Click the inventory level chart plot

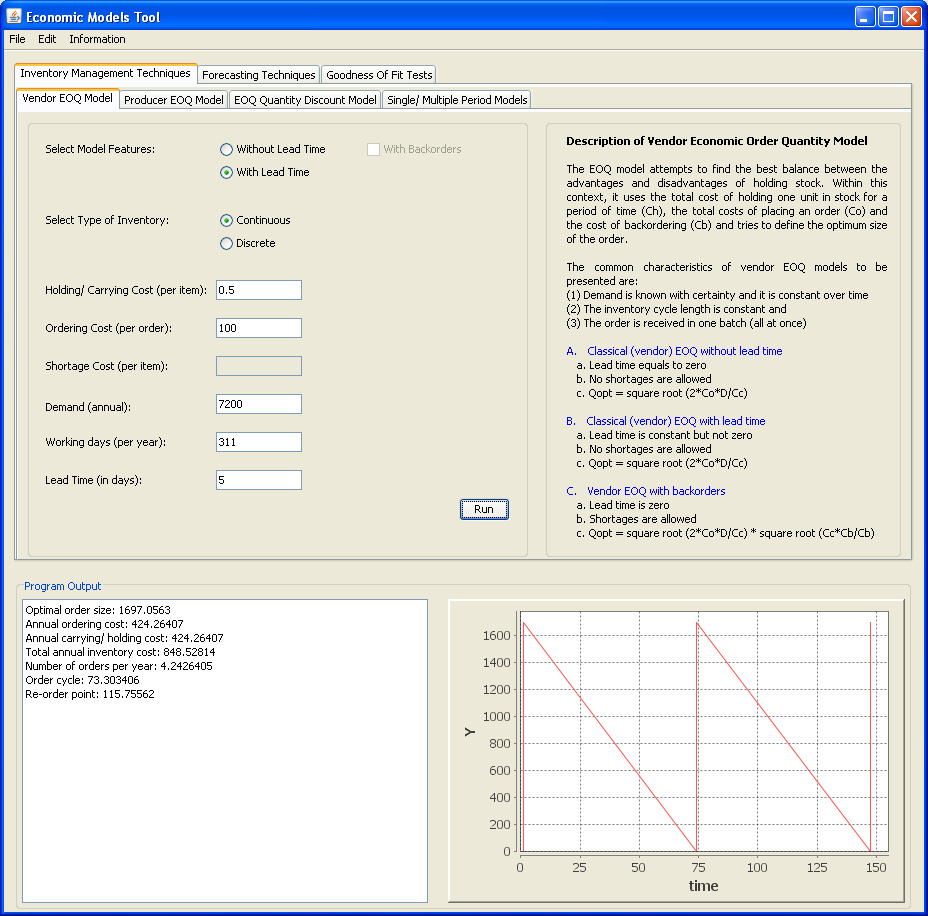pyautogui.click(x=704, y=731)
